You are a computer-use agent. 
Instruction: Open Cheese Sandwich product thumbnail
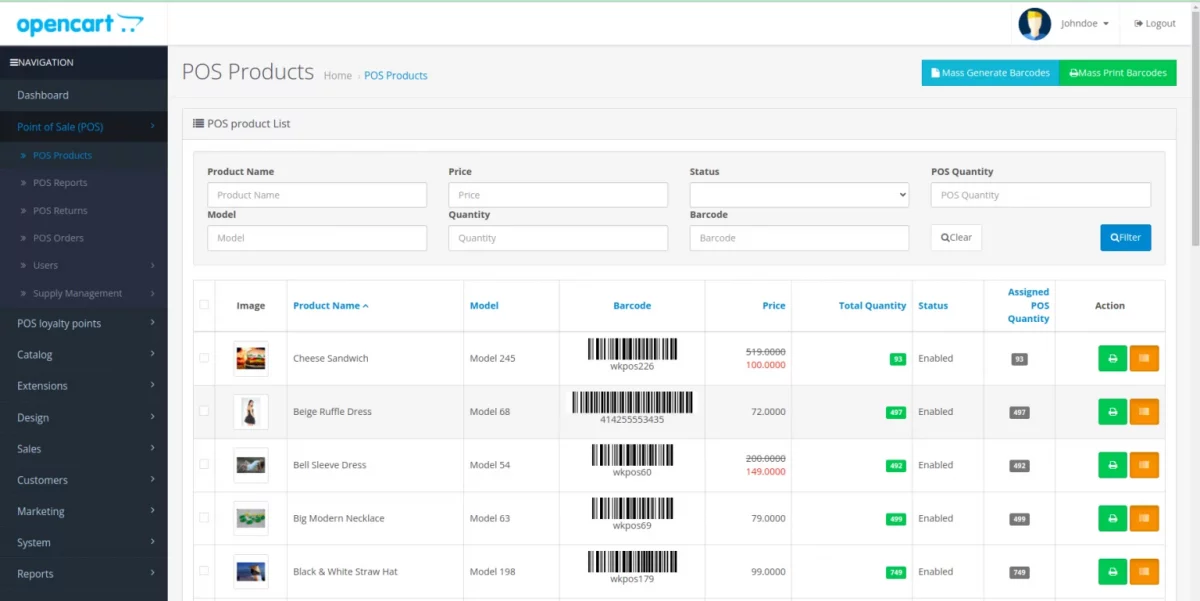tap(251, 358)
